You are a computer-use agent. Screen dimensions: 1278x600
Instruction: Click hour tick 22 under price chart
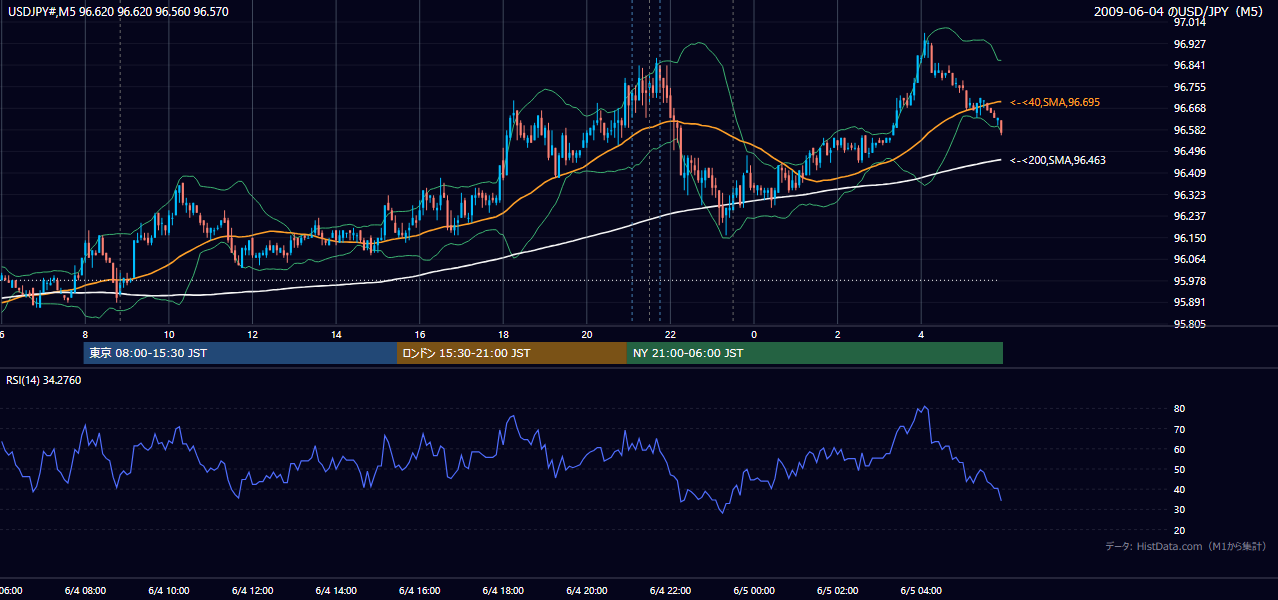[x=670, y=334]
